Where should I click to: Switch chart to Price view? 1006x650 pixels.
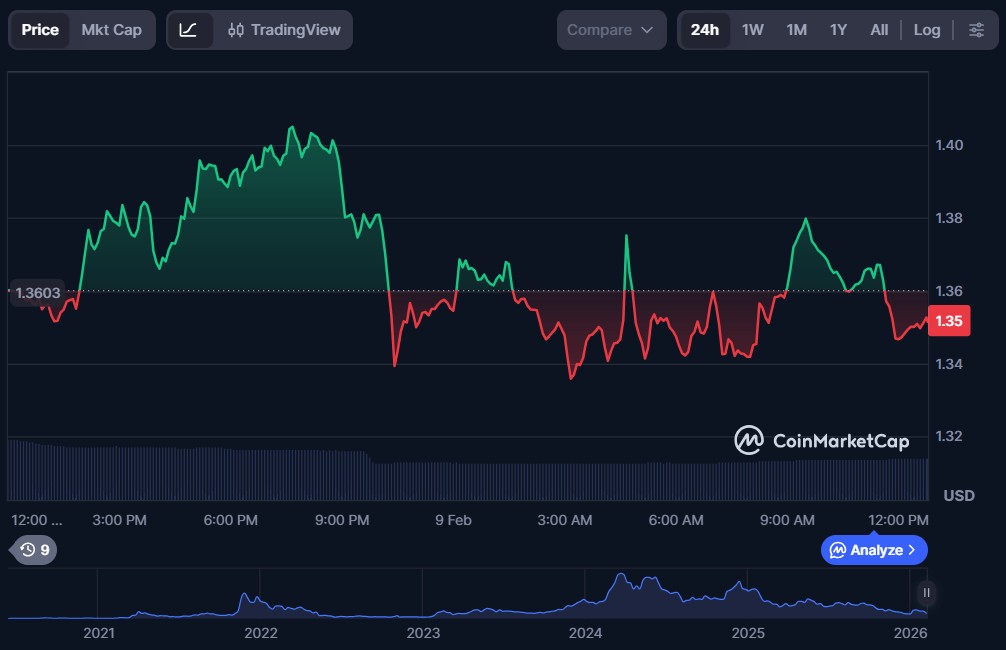[x=40, y=30]
